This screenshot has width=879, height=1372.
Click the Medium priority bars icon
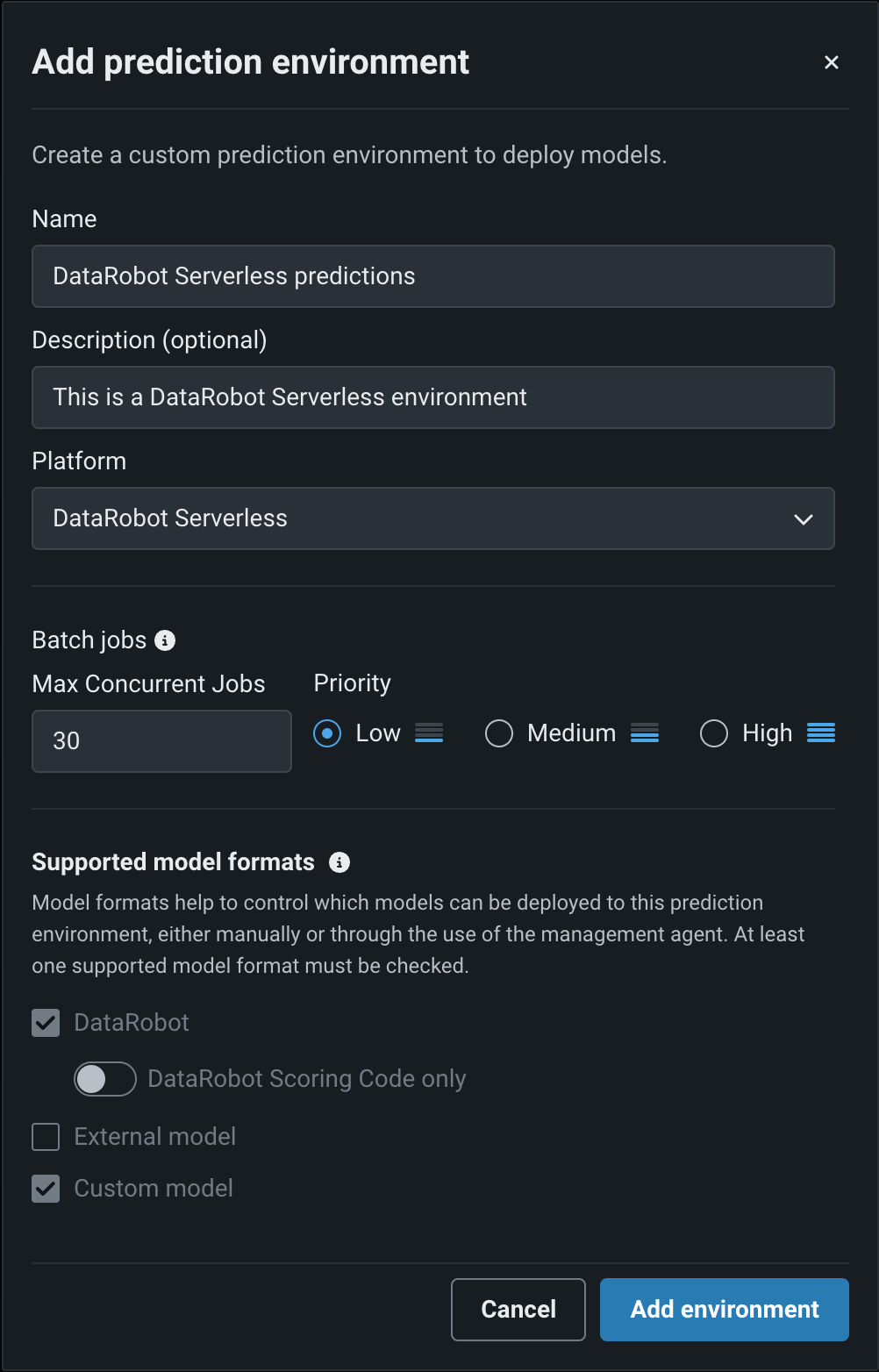click(x=645, y=732)
